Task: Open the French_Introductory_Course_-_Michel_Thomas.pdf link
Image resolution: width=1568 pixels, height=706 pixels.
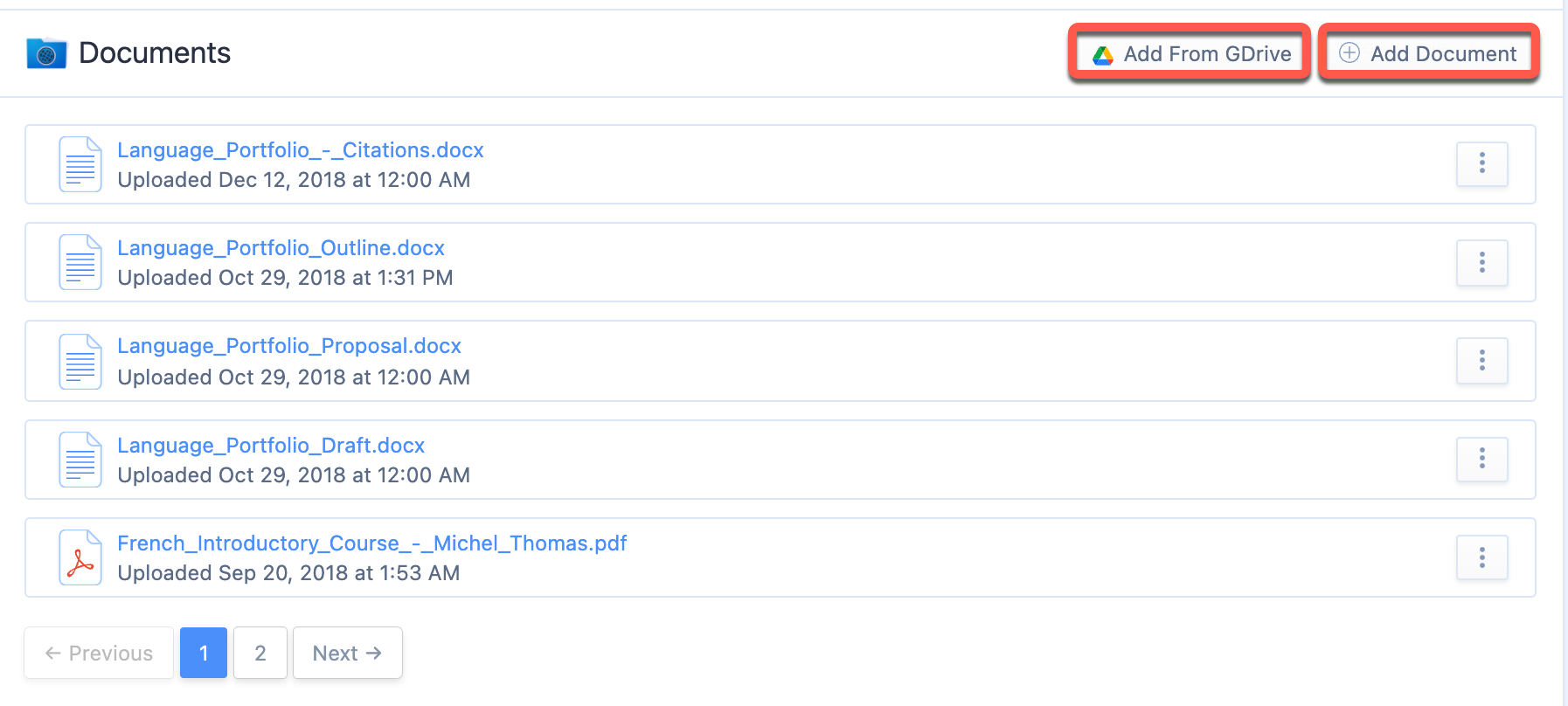Action: tap(372, 543)
